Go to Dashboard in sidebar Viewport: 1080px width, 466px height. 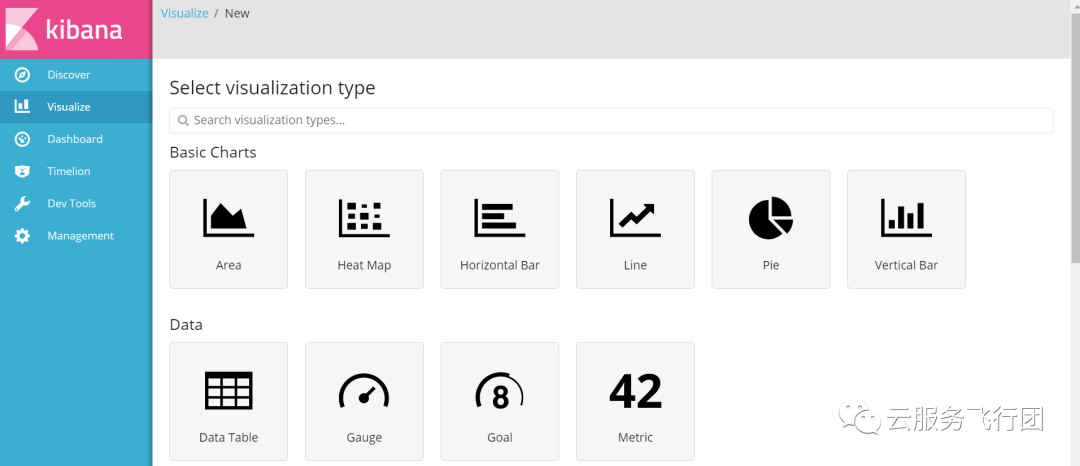(x=74, y=139)
